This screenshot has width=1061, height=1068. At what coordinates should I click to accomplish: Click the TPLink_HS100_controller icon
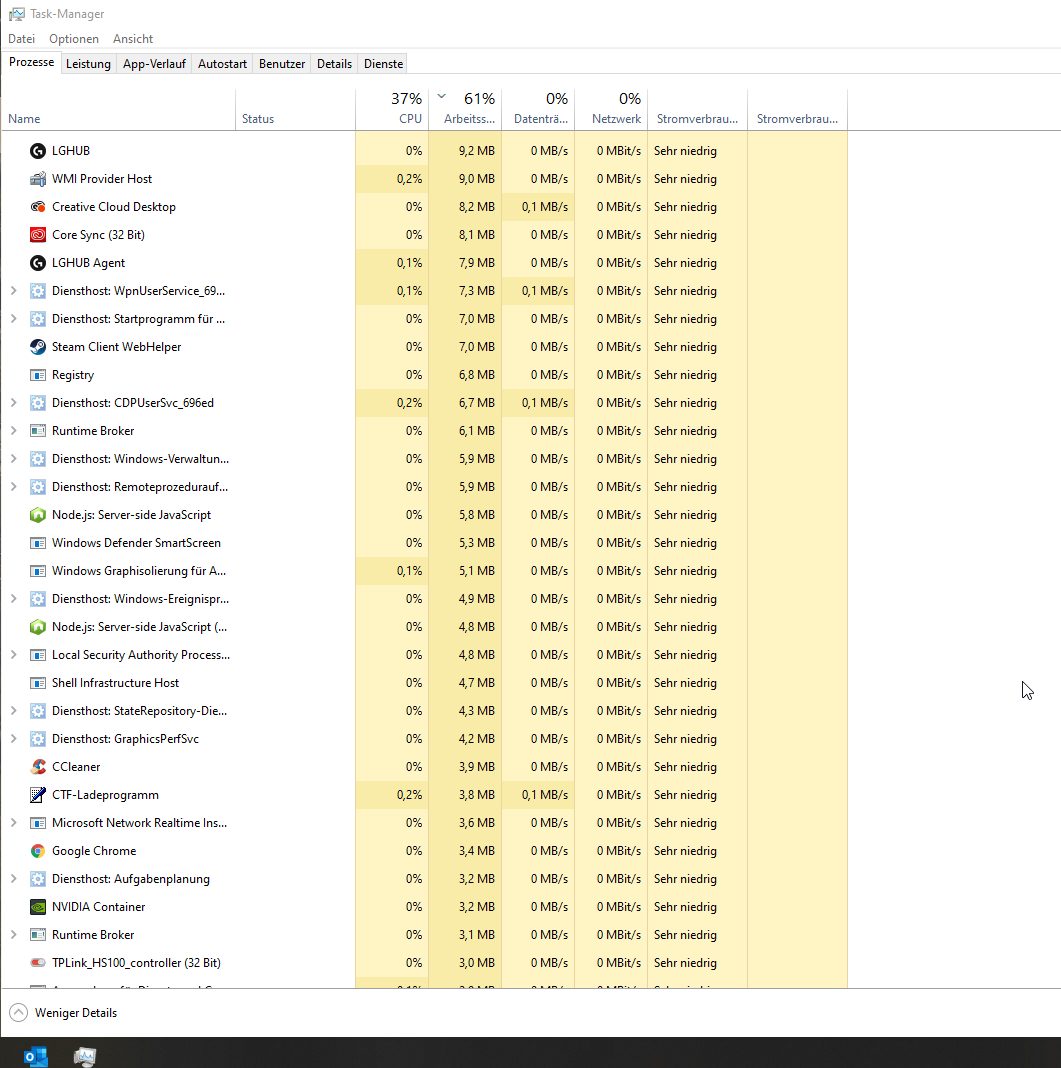pos(38,962)
